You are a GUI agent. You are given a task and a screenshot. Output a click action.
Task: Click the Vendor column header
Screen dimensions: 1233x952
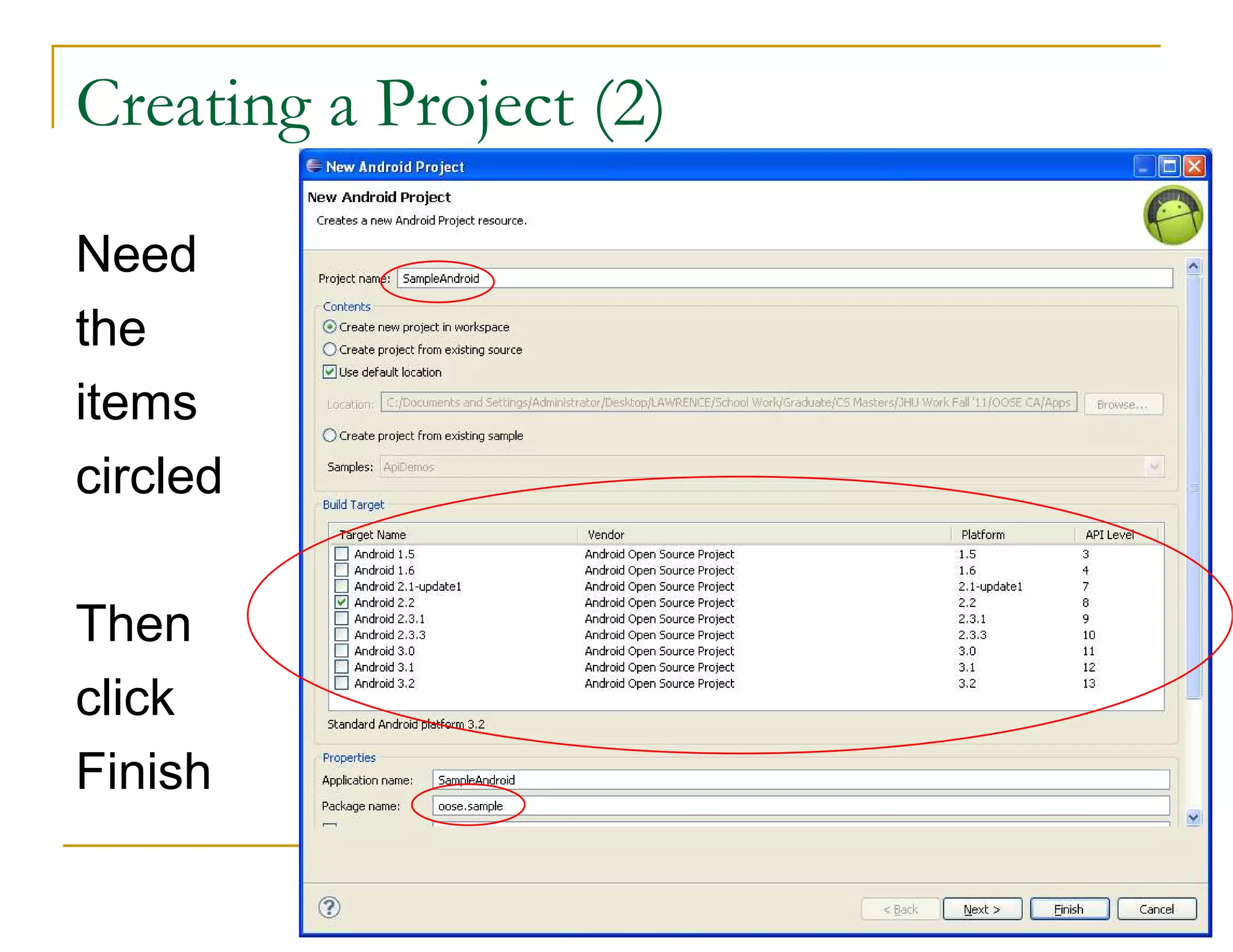tap(765, 534)
